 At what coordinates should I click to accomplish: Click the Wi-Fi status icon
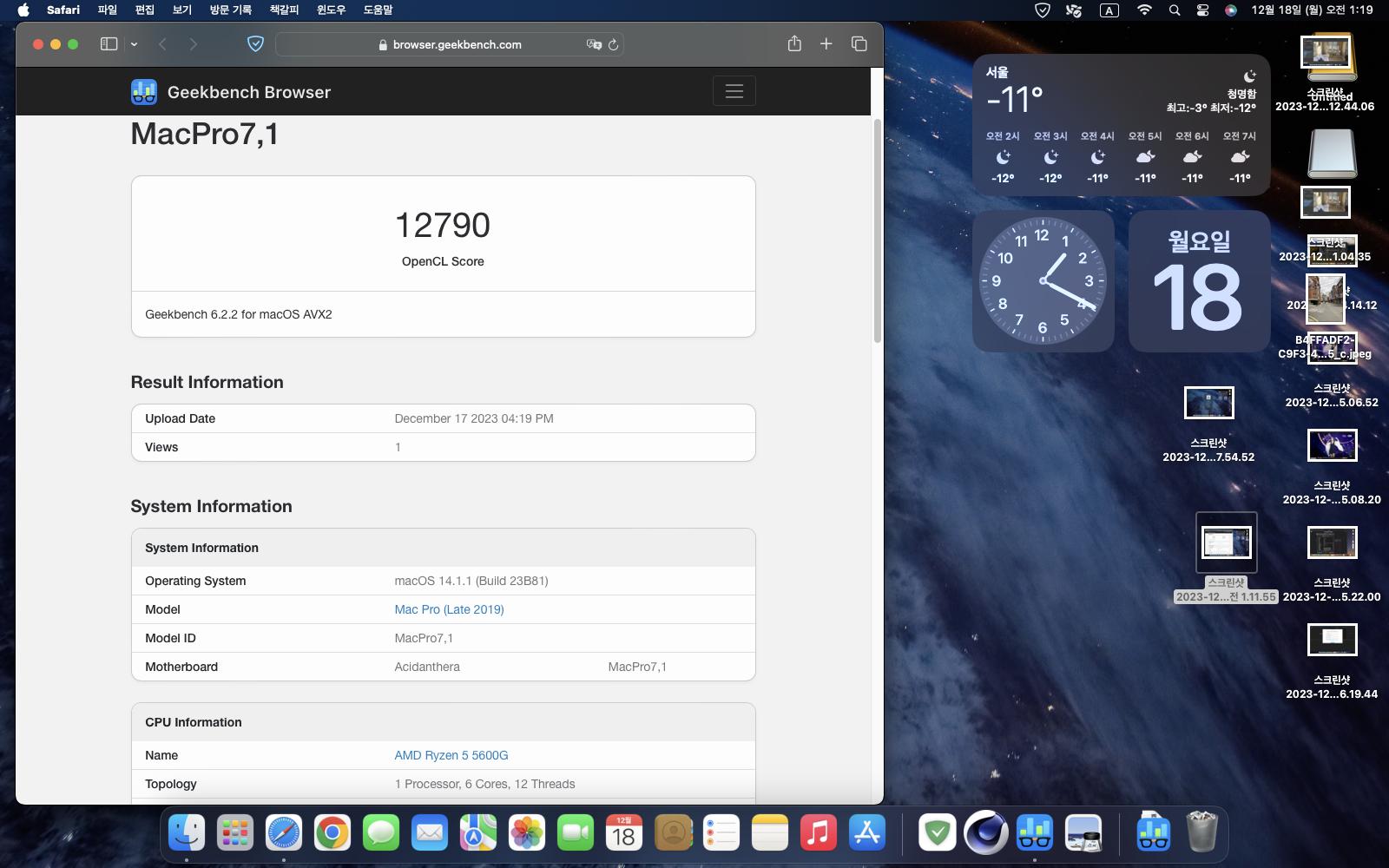pyautogui.click(x=1144, y=10)
